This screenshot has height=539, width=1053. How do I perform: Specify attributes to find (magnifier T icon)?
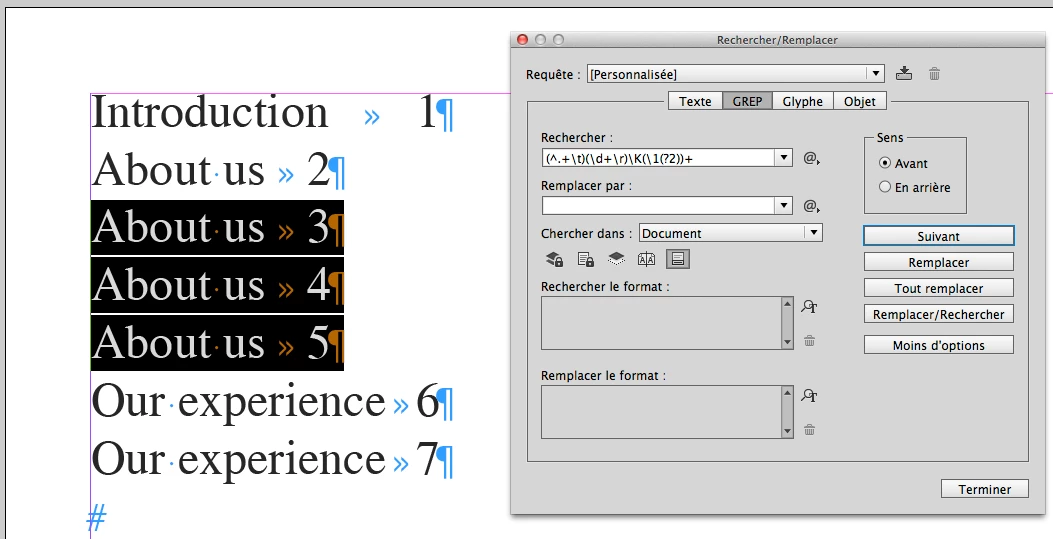pyautogui.click(x=809, y=307)
